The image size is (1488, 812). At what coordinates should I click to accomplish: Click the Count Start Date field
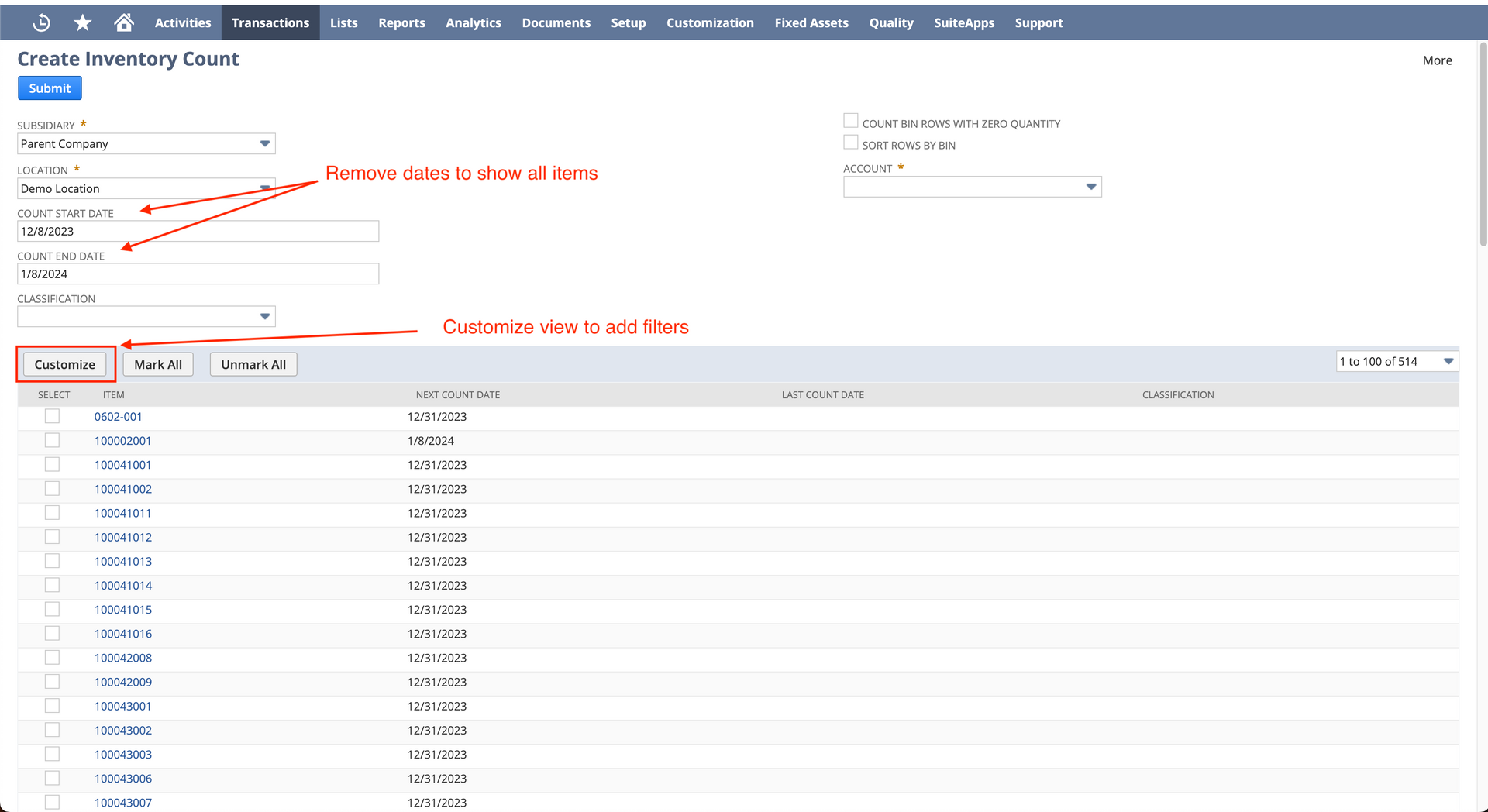tap(198, 231)
